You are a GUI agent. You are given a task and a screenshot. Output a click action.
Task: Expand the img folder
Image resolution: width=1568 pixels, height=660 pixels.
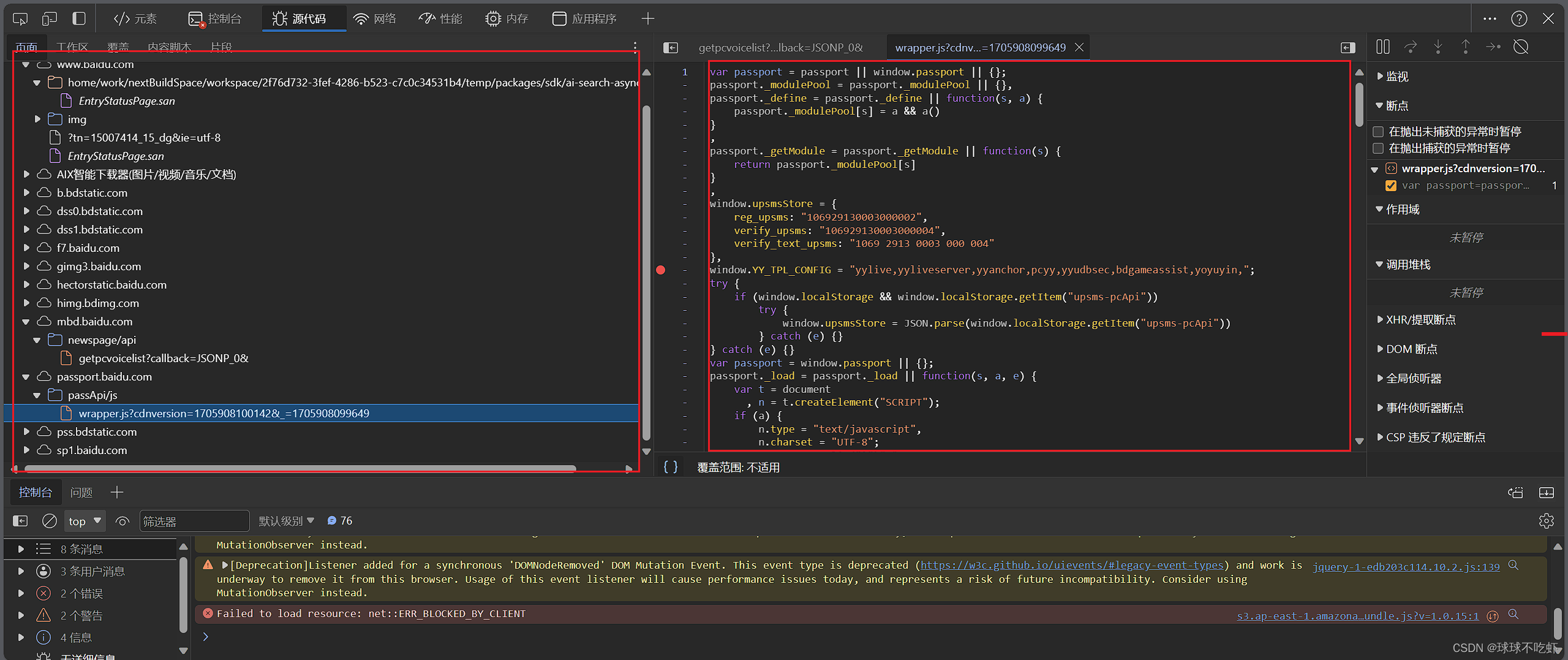pos(37,119)
